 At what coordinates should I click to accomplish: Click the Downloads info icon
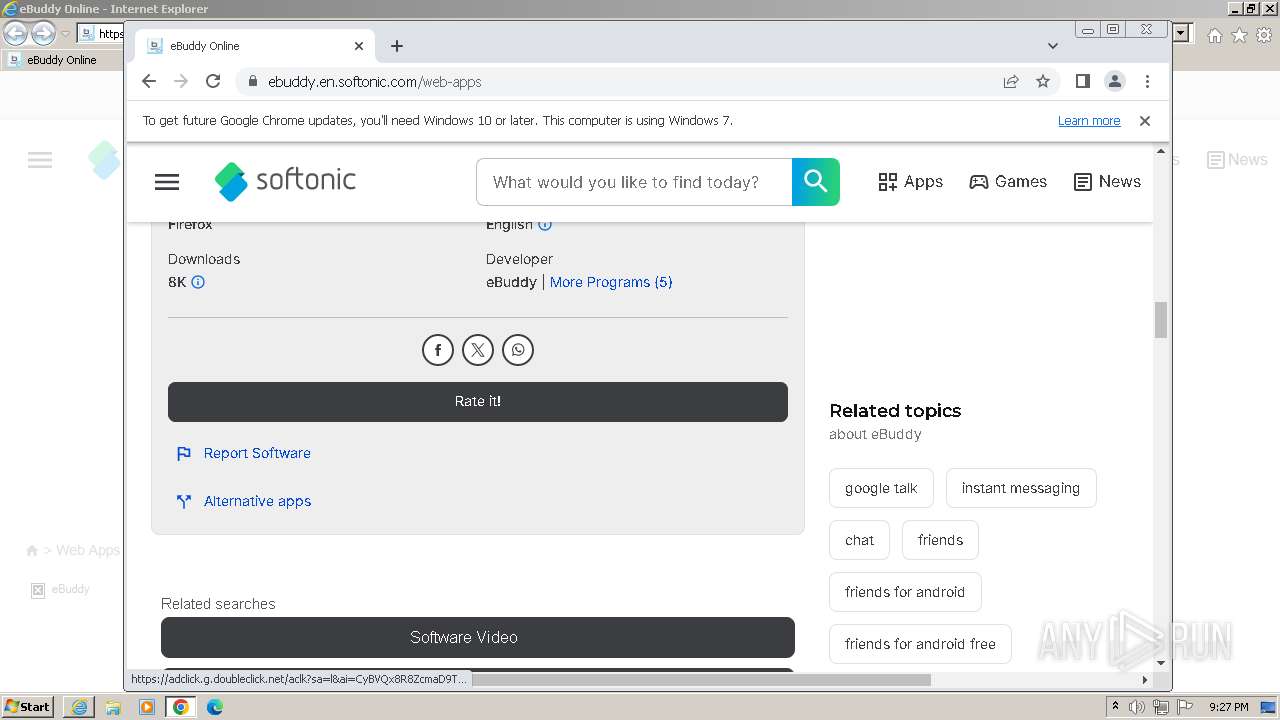point(198,282)
